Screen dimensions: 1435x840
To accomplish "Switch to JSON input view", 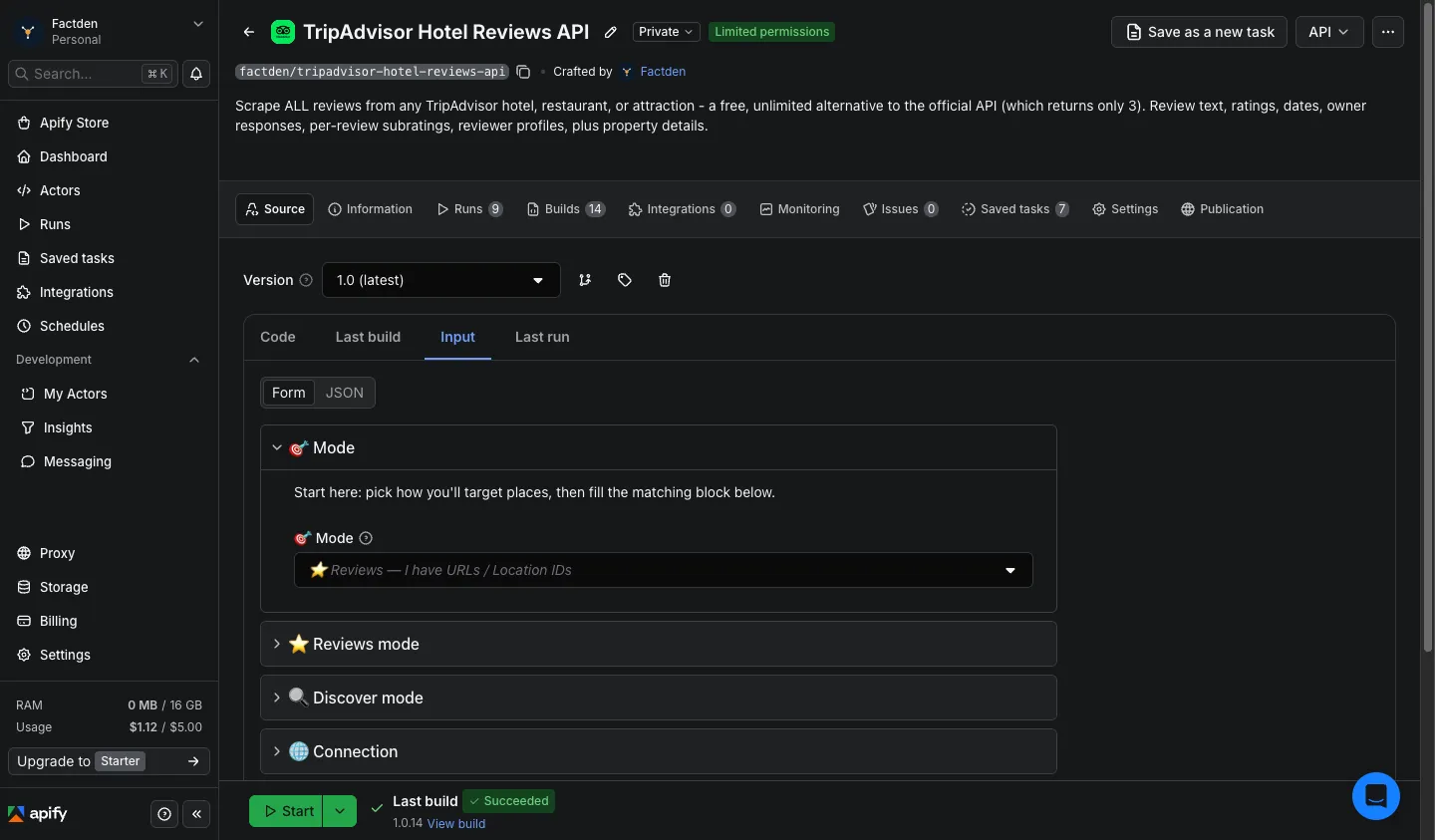I will click(344, 393).
